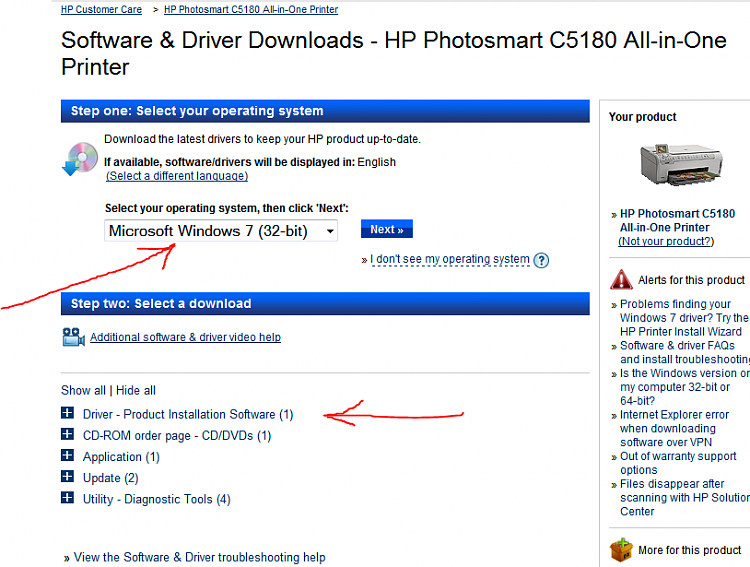Open HP Customer Care breadcrumb link
The width and height of the screenshot is (750, 567).
101,10
